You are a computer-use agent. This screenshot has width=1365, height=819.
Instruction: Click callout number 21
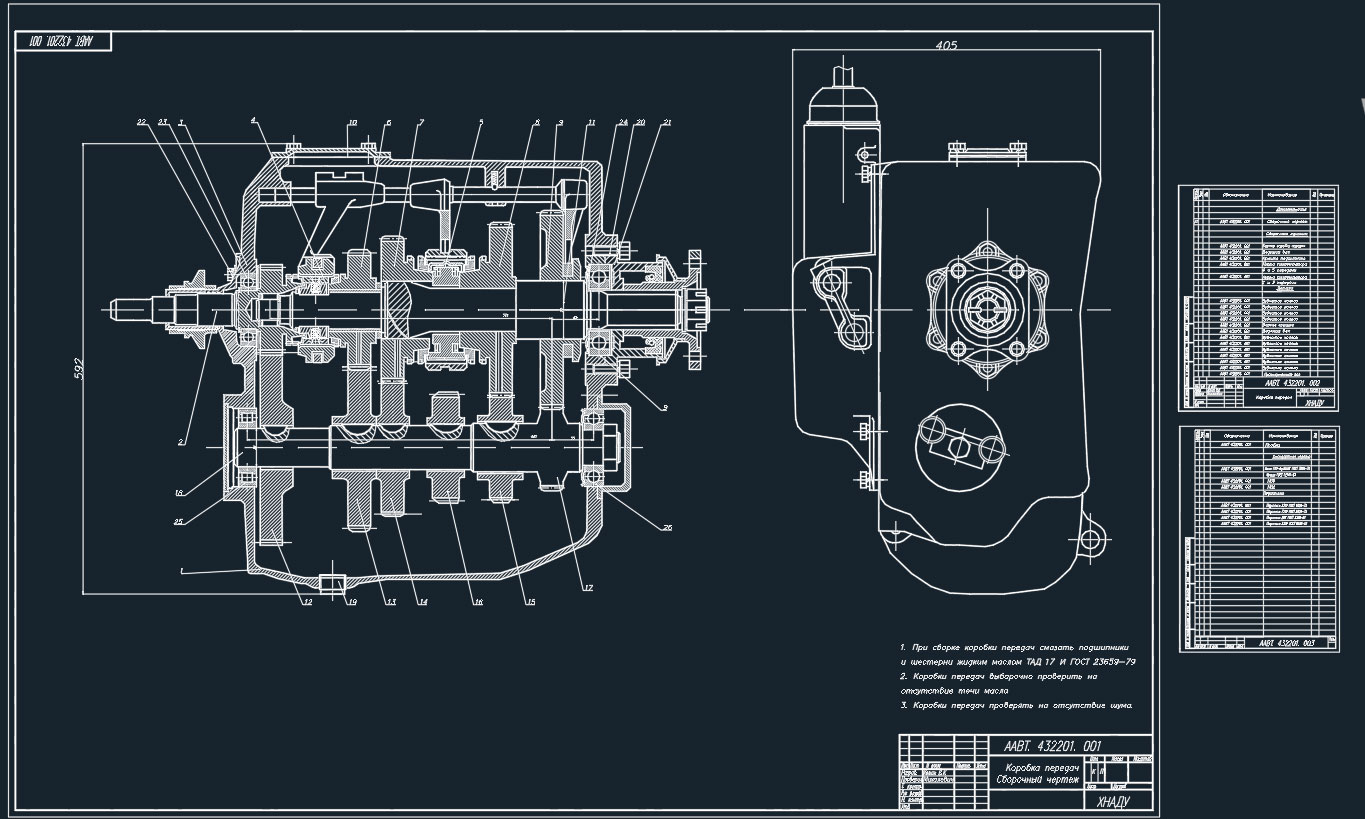[667, 122]
